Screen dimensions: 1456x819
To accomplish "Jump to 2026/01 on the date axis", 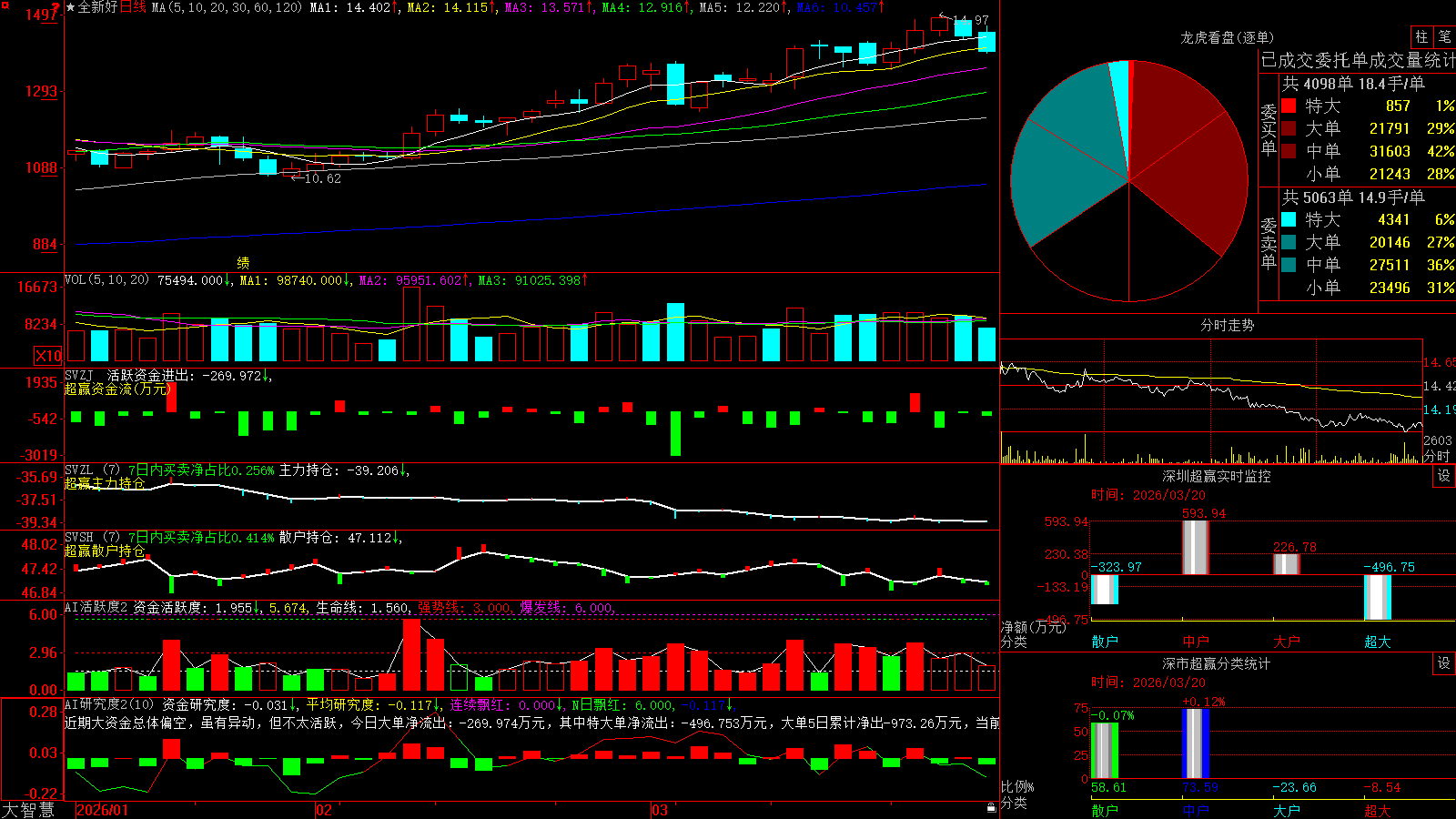I will click(x=102, y=810).
